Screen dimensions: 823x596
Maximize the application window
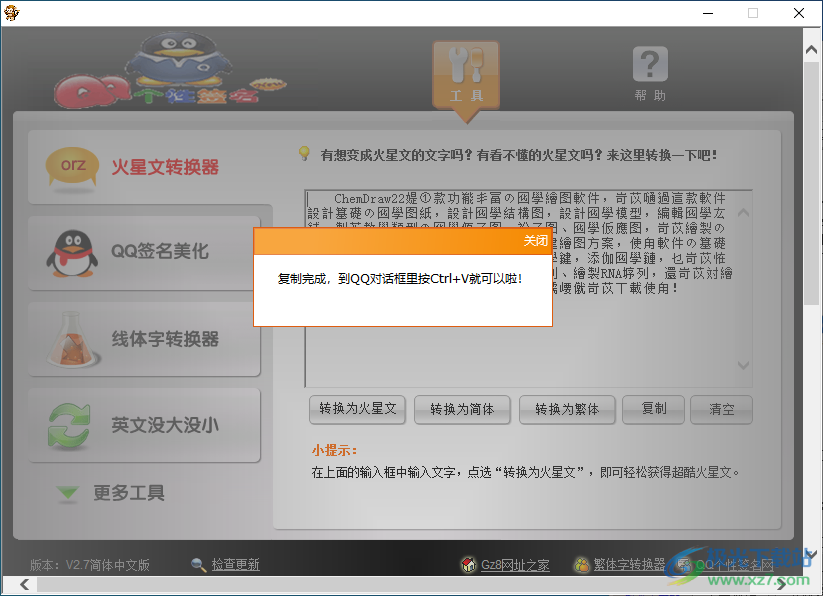tap(753, 13)
